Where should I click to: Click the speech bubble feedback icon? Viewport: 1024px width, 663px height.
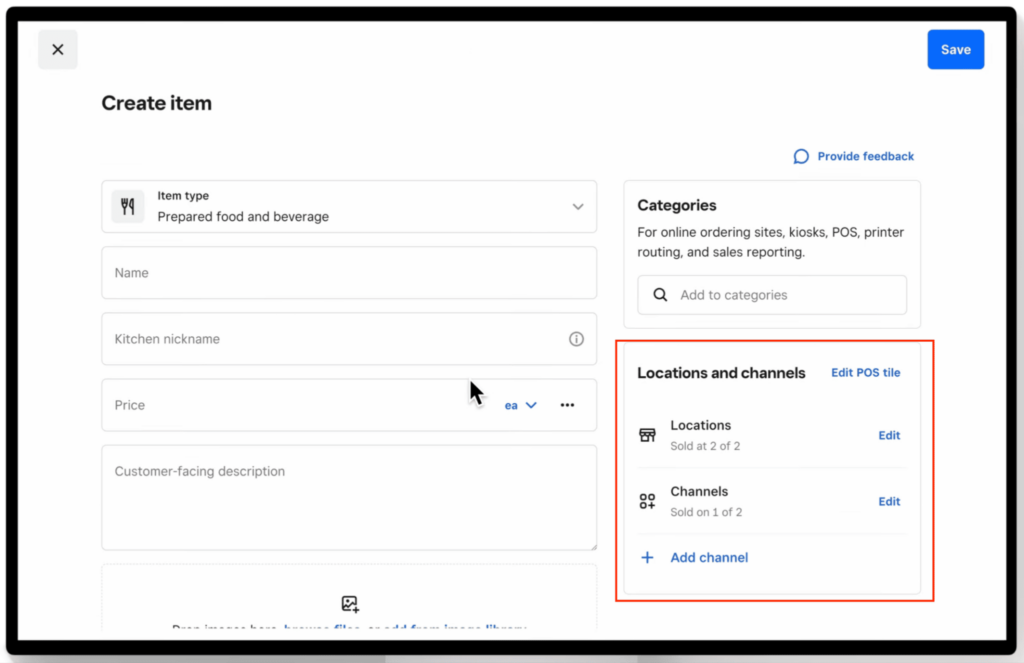800,156
